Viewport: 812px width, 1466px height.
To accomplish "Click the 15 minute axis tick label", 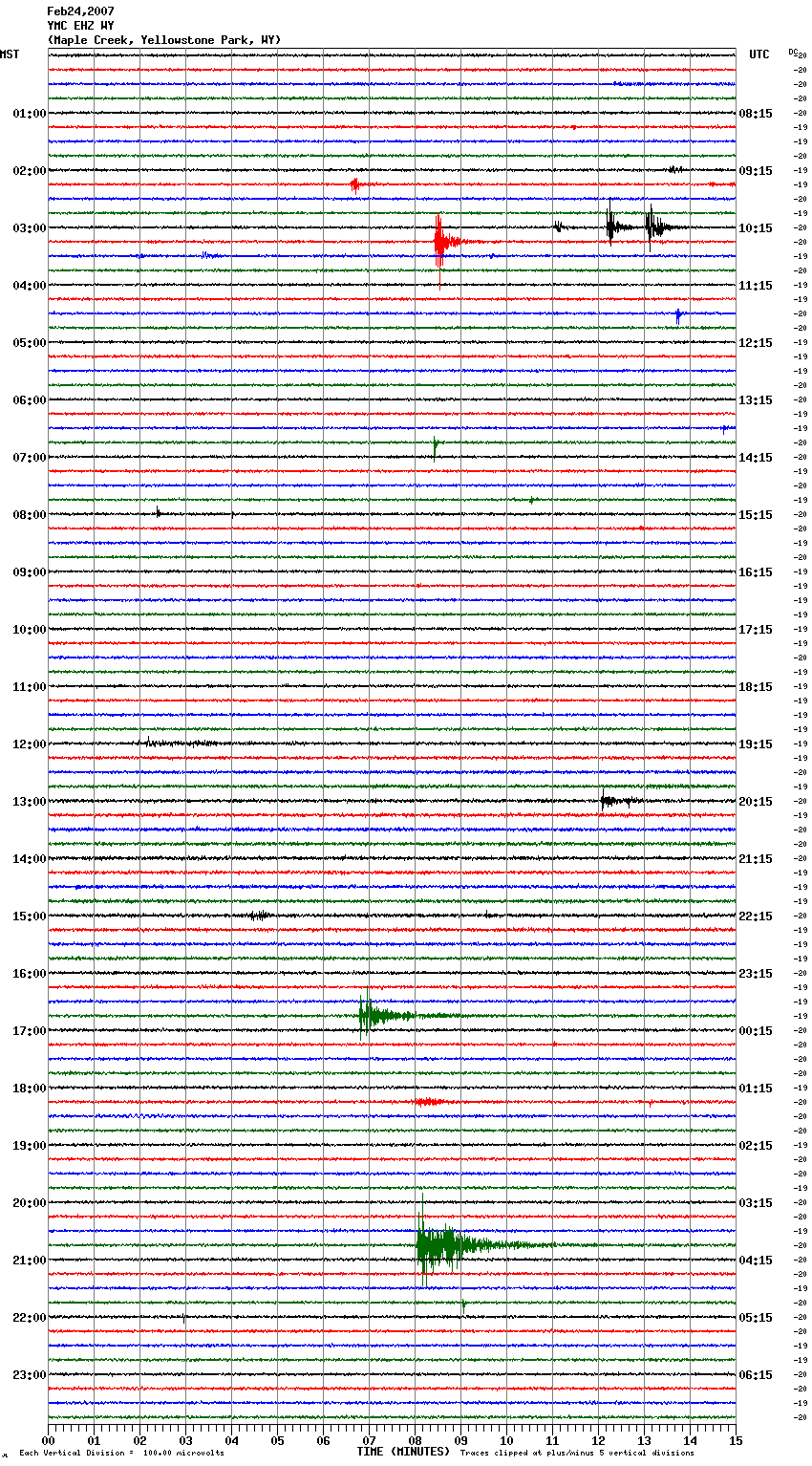I will [736, 1440].
